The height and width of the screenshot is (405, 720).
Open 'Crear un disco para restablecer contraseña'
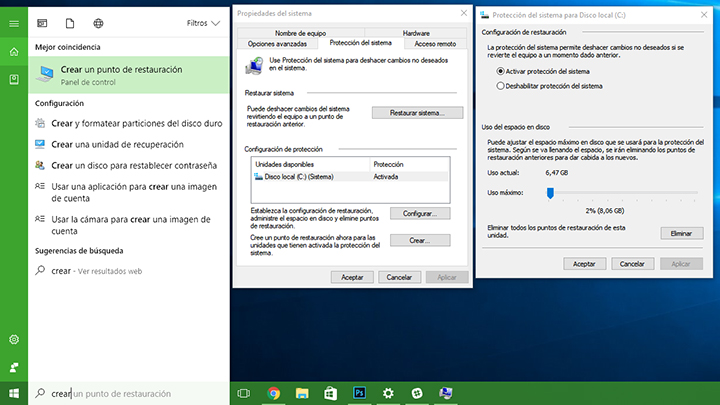129,165
